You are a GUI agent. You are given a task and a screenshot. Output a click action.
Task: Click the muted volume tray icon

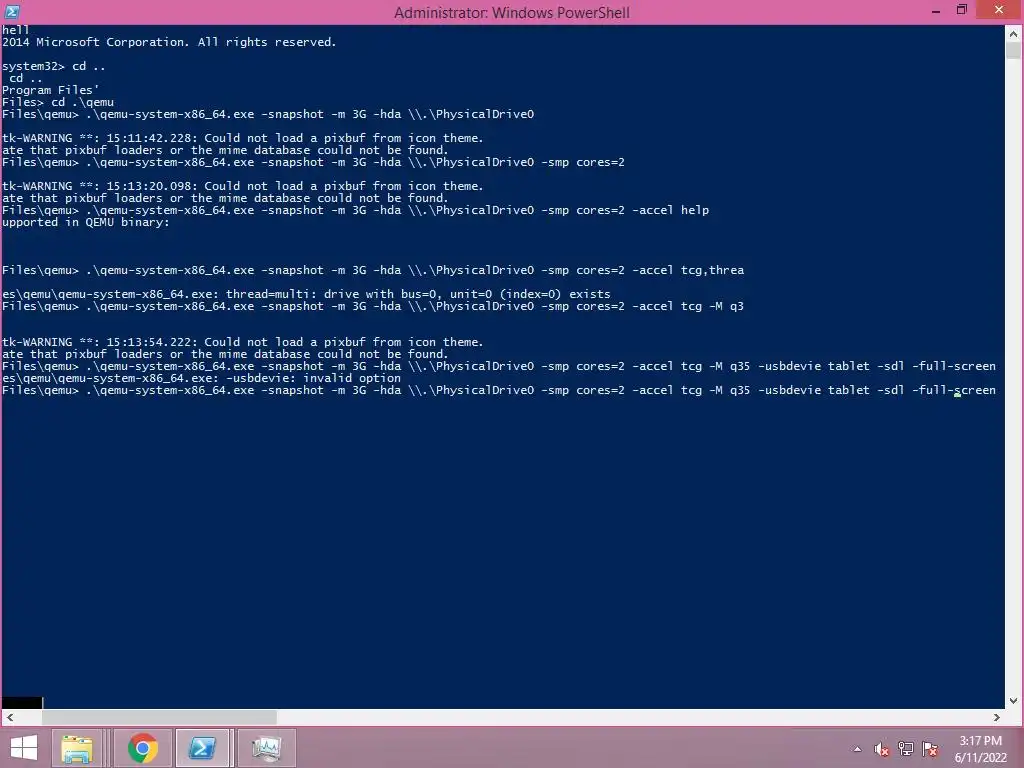tap(881, 749)
